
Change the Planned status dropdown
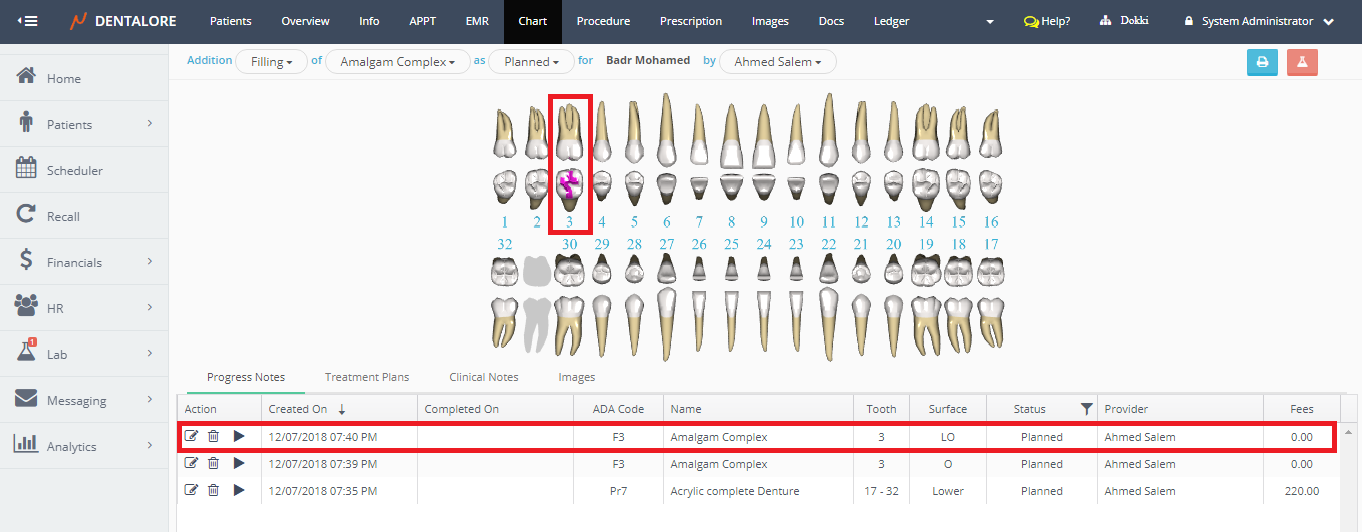coord(531,62)
